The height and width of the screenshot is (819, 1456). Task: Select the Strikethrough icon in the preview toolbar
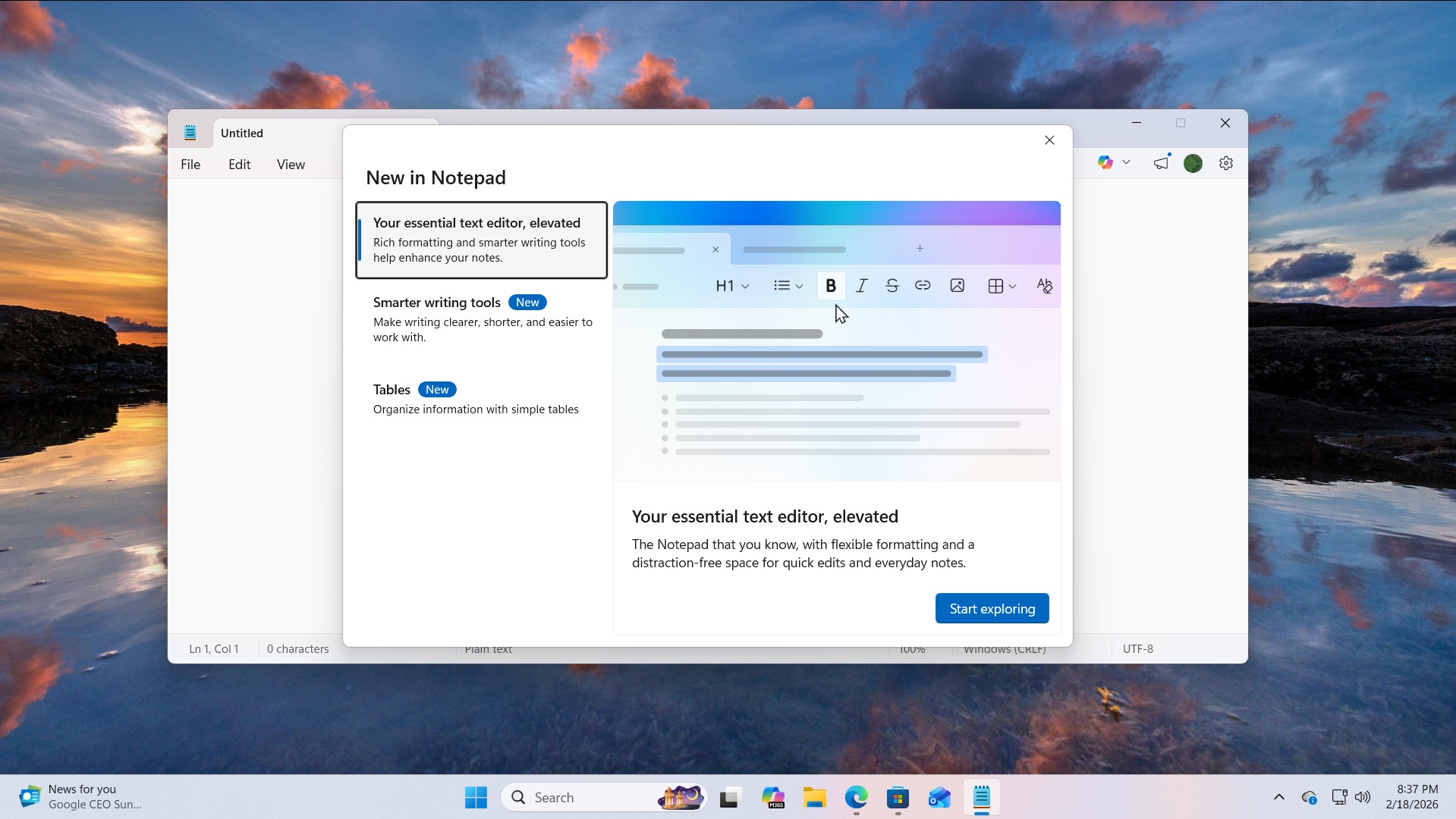tap(892, 286)
